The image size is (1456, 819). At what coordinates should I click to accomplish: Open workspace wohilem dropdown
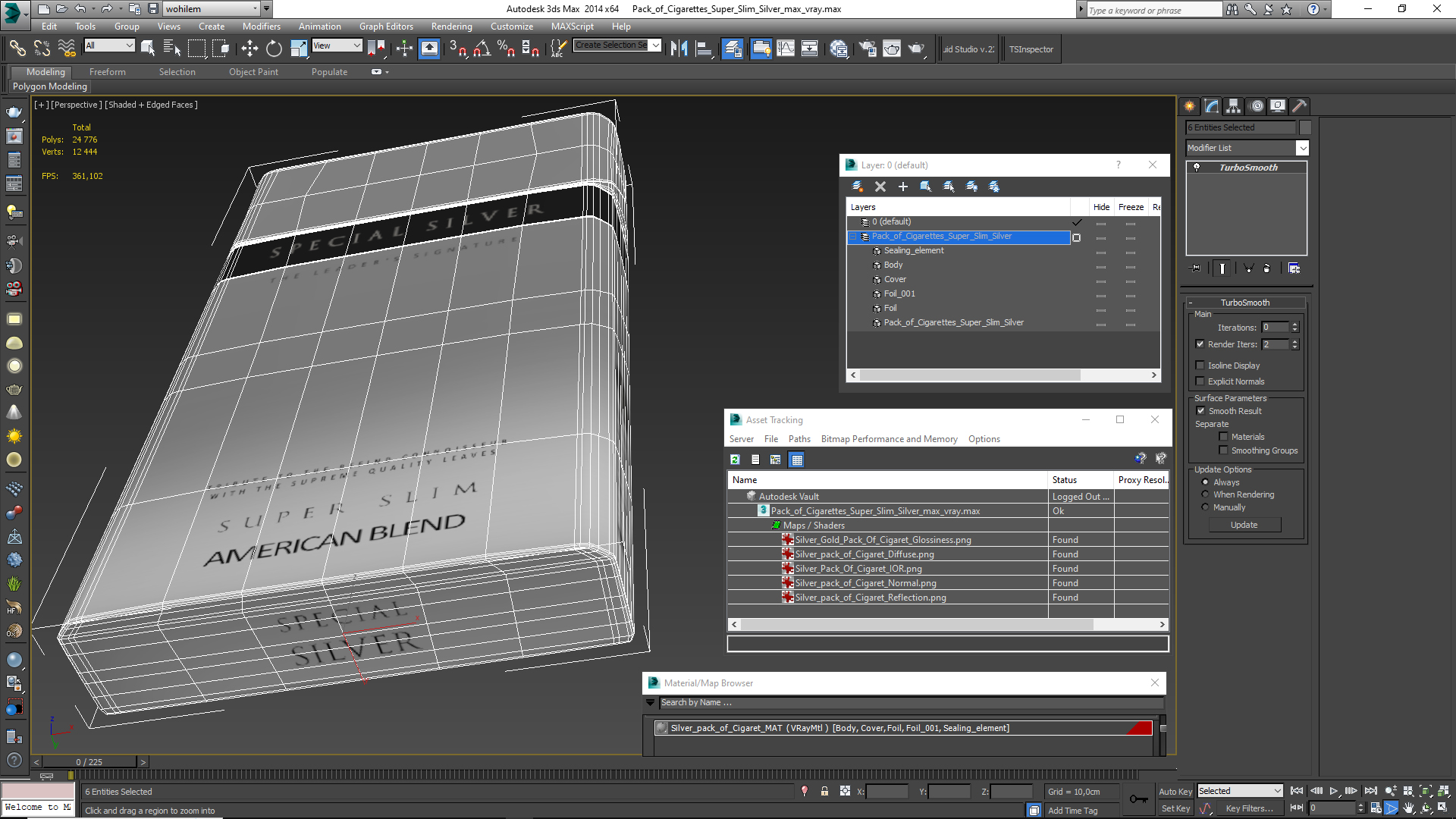[212, 9]
